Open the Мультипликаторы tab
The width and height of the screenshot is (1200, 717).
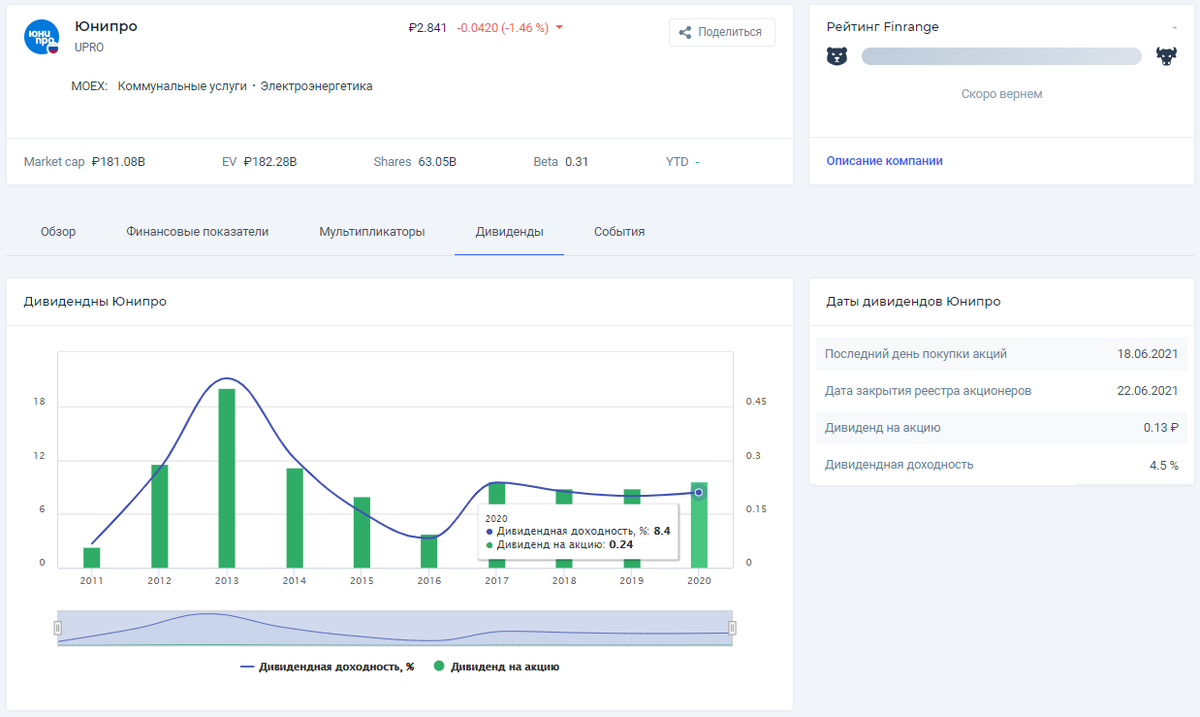point(372,232)
